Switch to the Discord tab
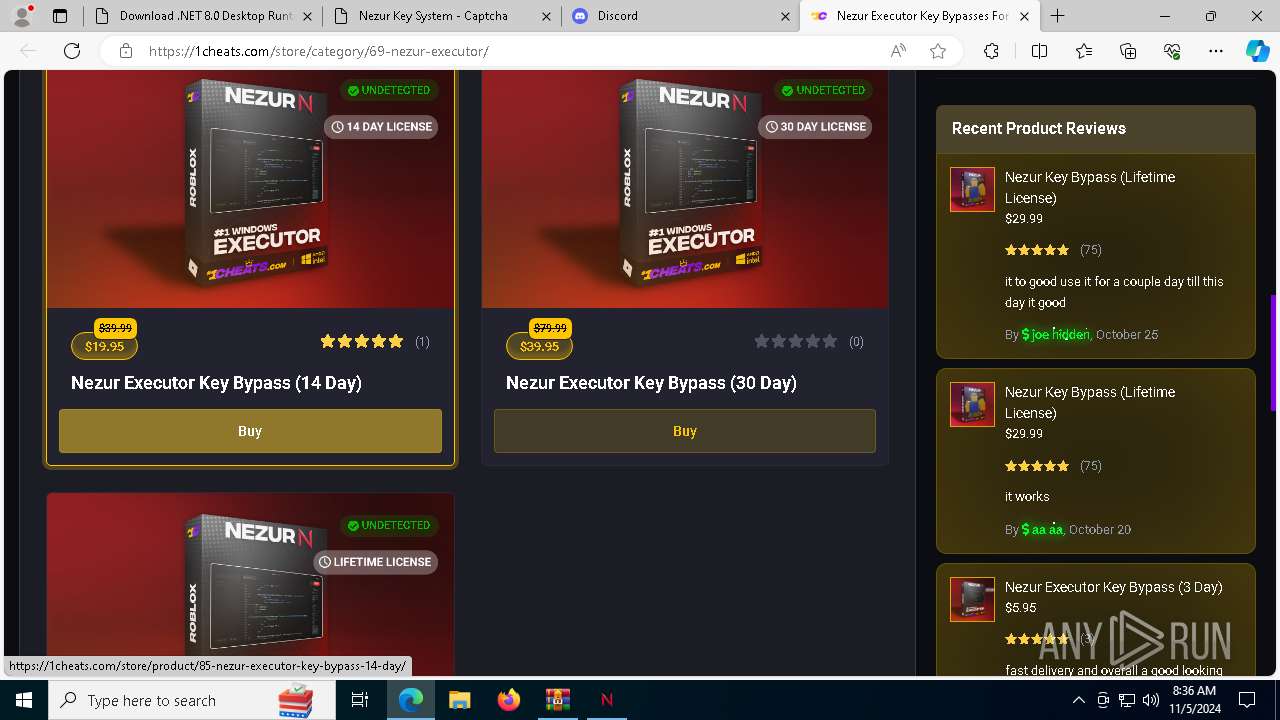 tap(680, 16)
